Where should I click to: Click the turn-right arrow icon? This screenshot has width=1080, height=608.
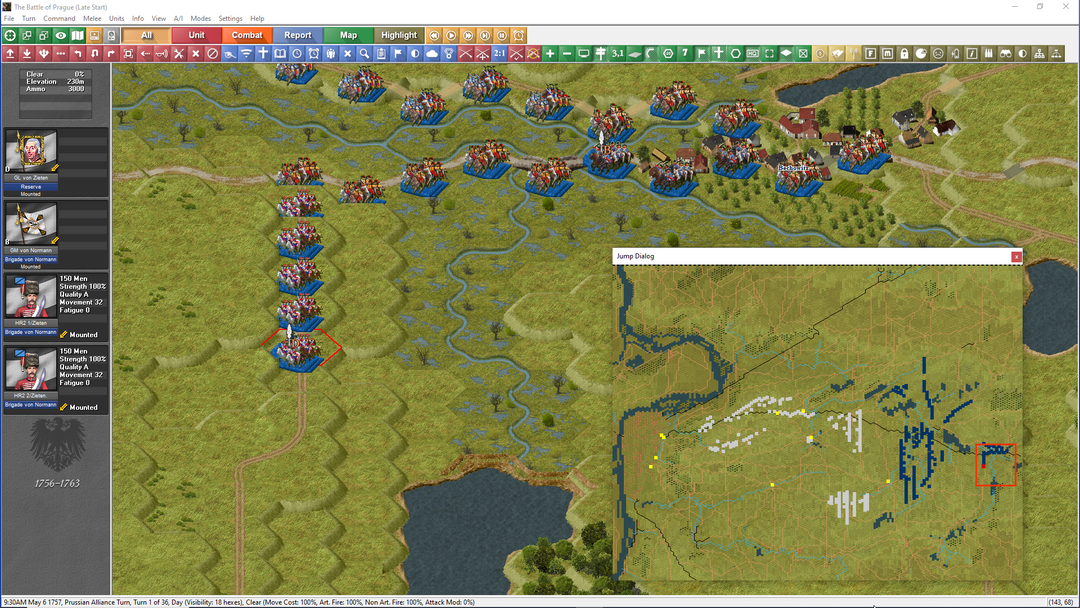pos(111,54)
